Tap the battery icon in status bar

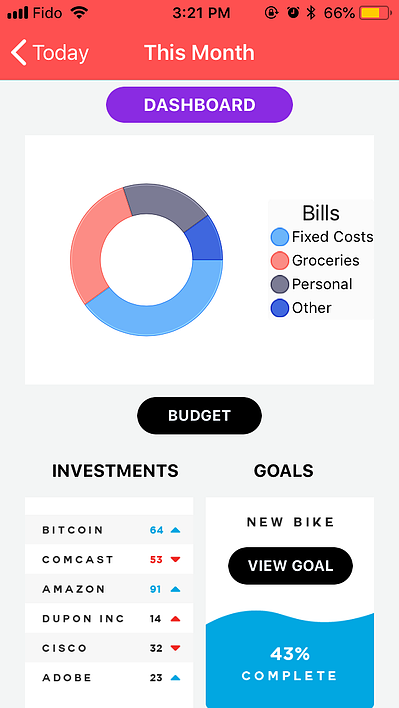pyautogui.click(x=376, y=13)
